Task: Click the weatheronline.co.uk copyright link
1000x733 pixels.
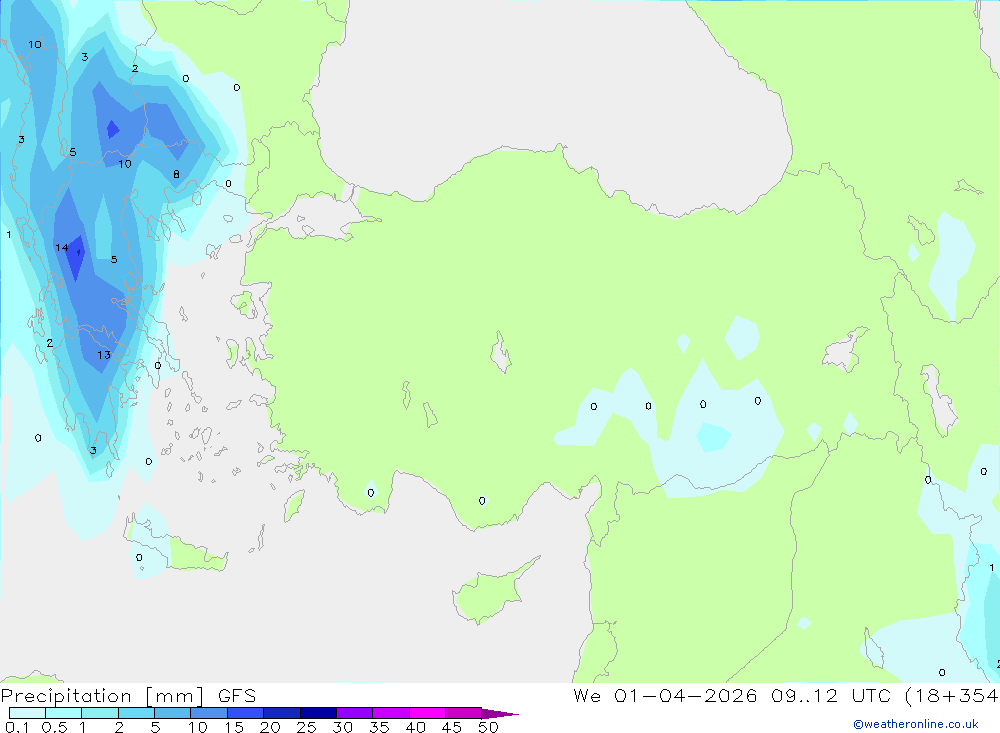Action: click(916, 724)
